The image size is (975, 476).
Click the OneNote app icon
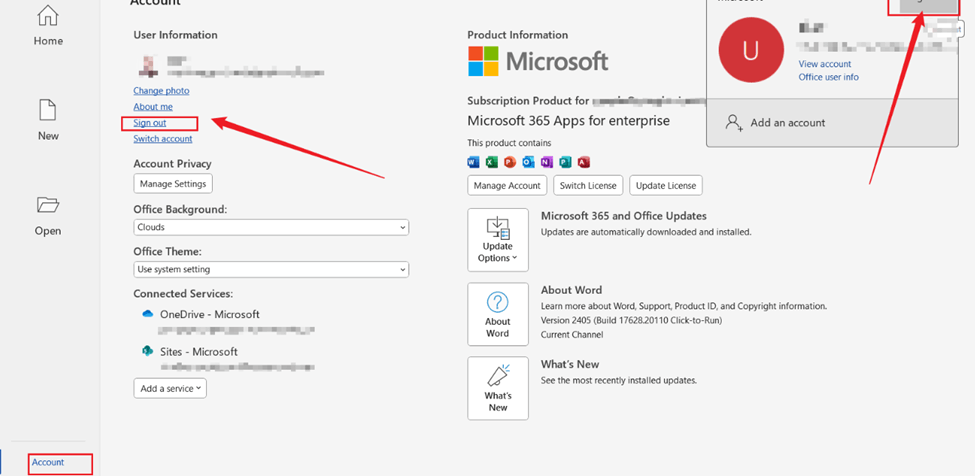(547, 162)
